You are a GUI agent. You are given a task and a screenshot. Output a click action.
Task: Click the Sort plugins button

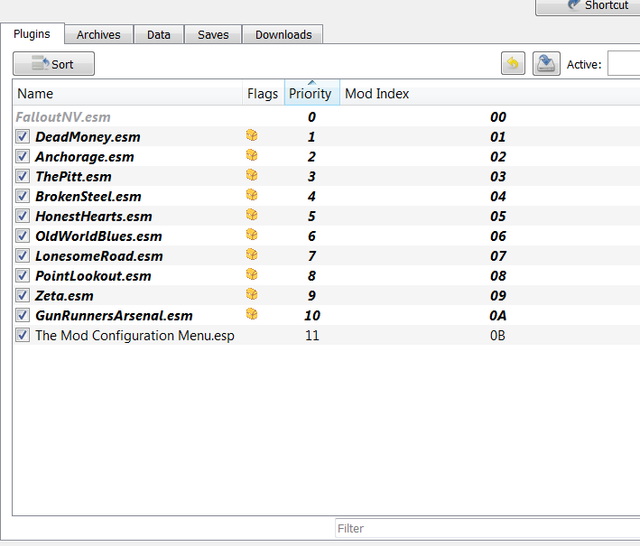pos(53,64)
